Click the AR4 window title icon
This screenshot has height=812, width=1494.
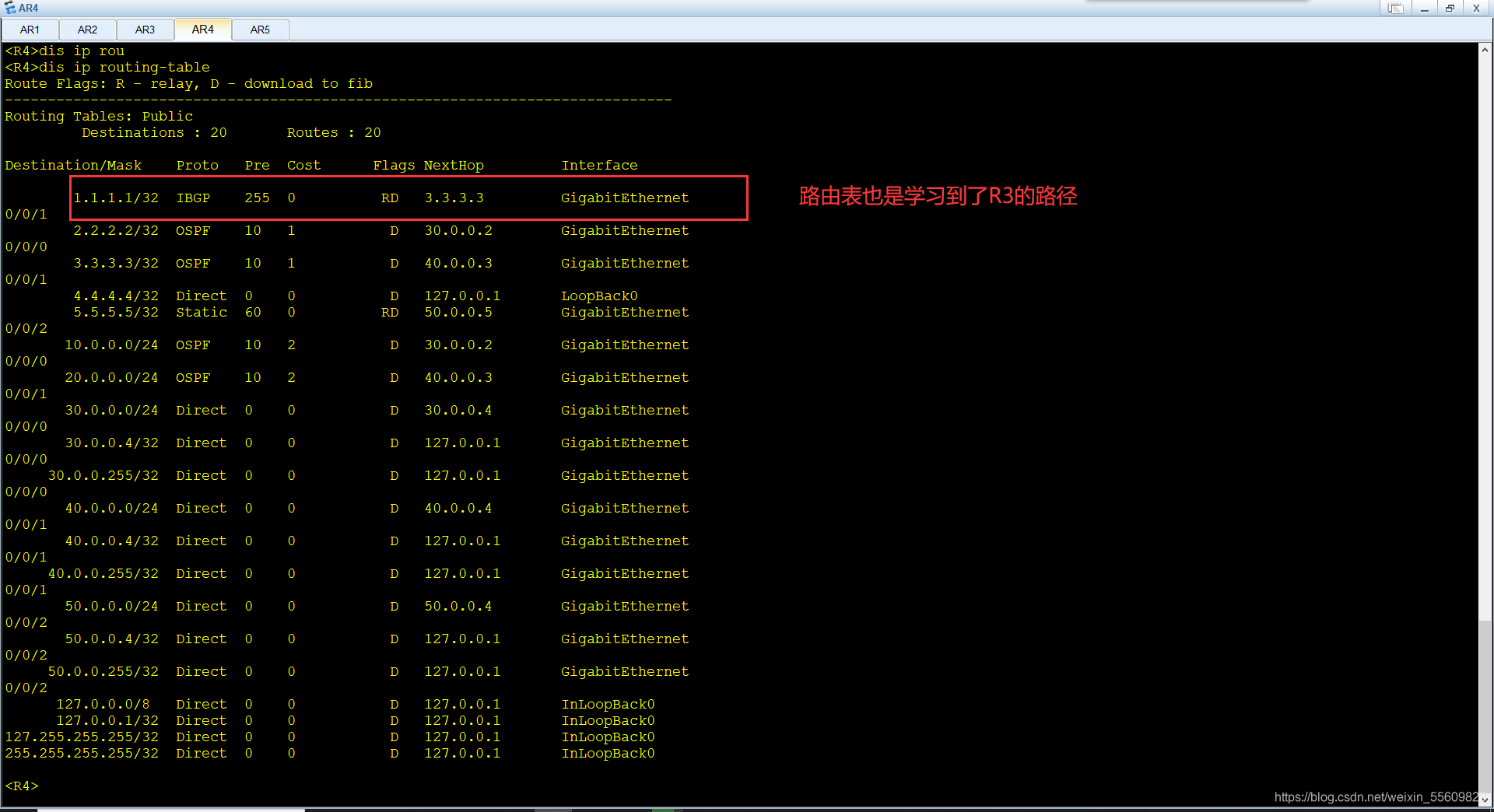coord(10,8)
